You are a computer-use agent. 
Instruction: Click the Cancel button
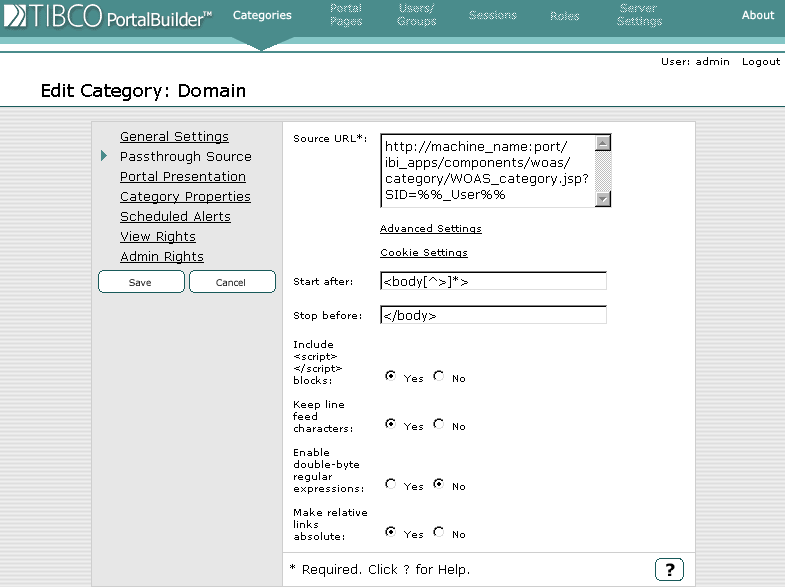[231, 282]
